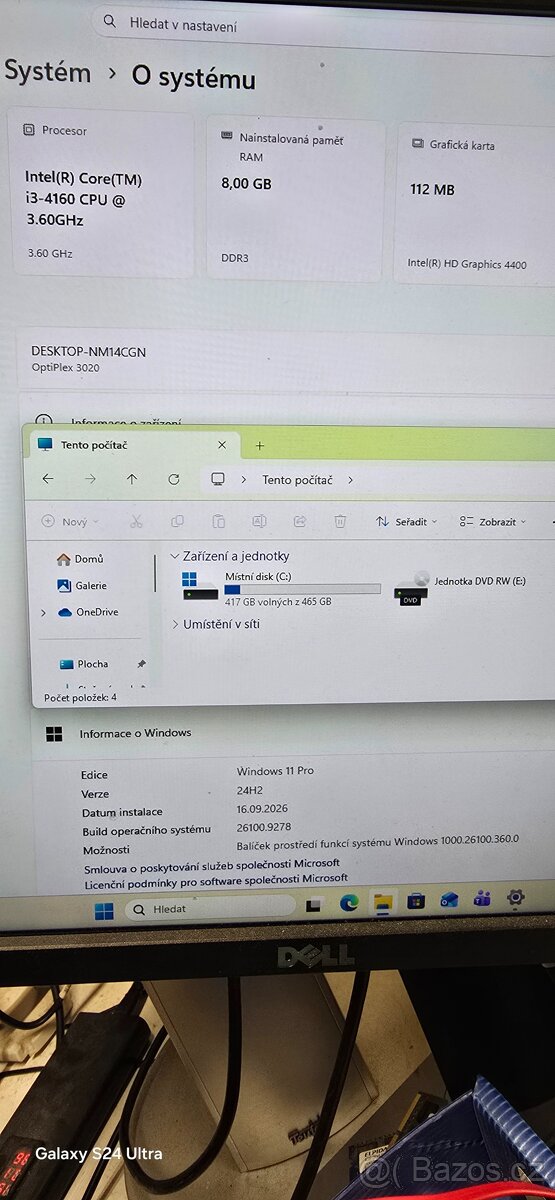Select the Jednotka DVD RW (E:) drive
Viewport: 555px width, 1200px height.
[x=460, y=588]
